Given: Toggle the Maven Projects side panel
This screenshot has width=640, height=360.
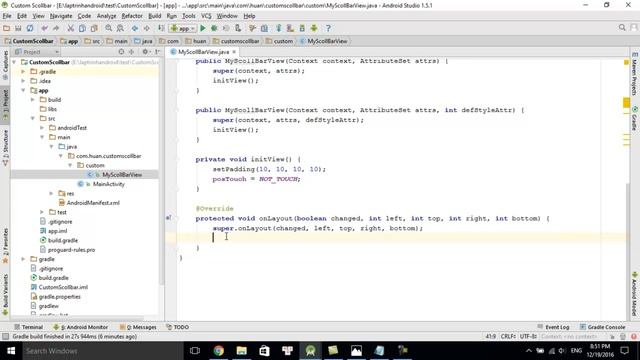Looking at the screenshot, I should pos(635,73).
